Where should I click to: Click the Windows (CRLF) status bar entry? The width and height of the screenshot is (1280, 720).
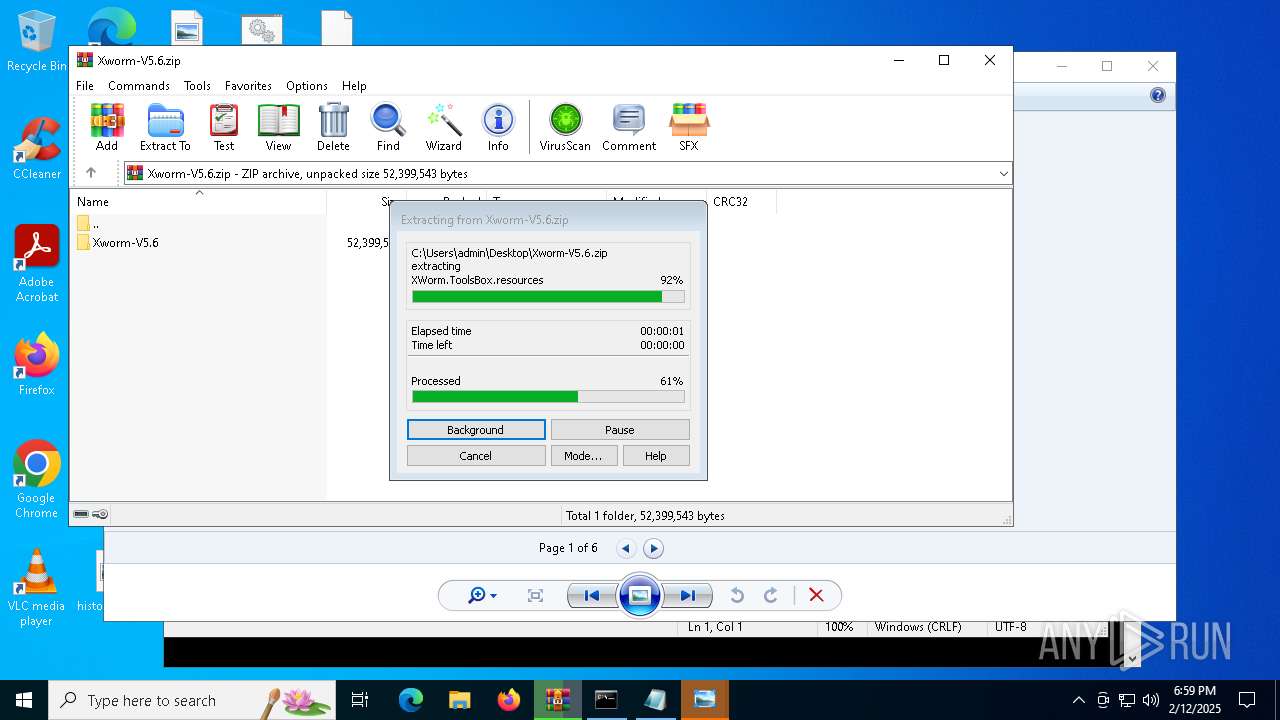tap(918, 627)
